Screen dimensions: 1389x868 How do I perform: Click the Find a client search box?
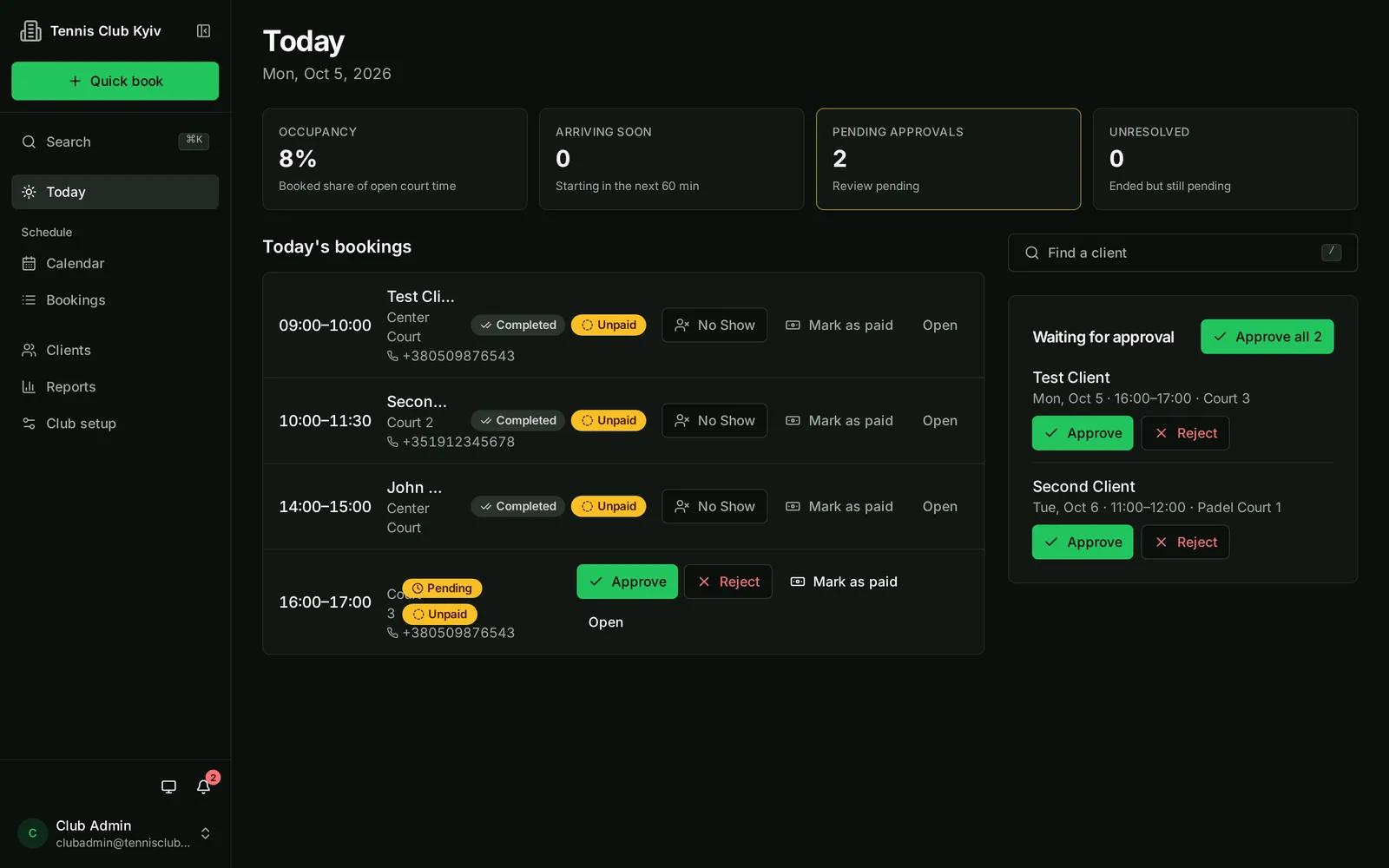click(1182, 253)
